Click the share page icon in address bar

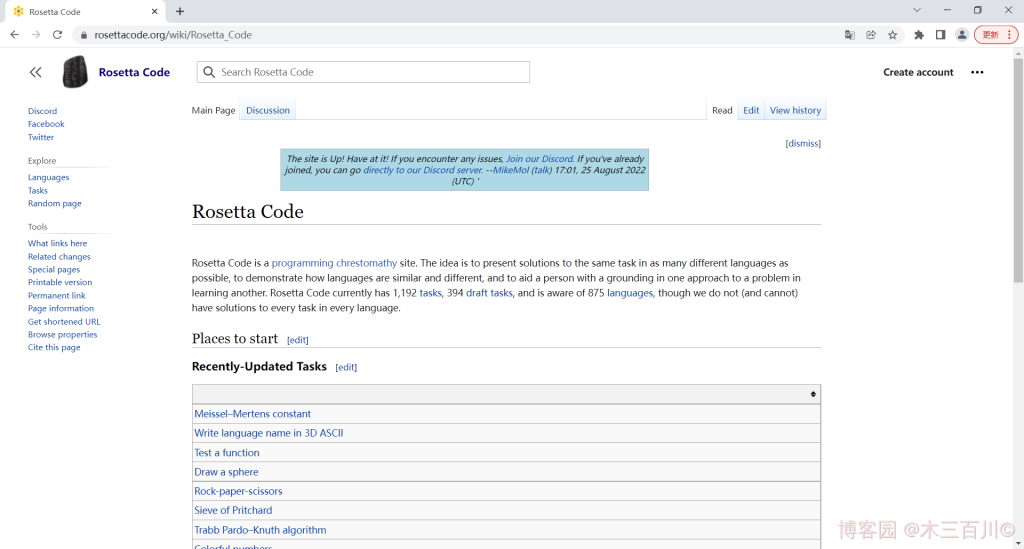[871, 35]
